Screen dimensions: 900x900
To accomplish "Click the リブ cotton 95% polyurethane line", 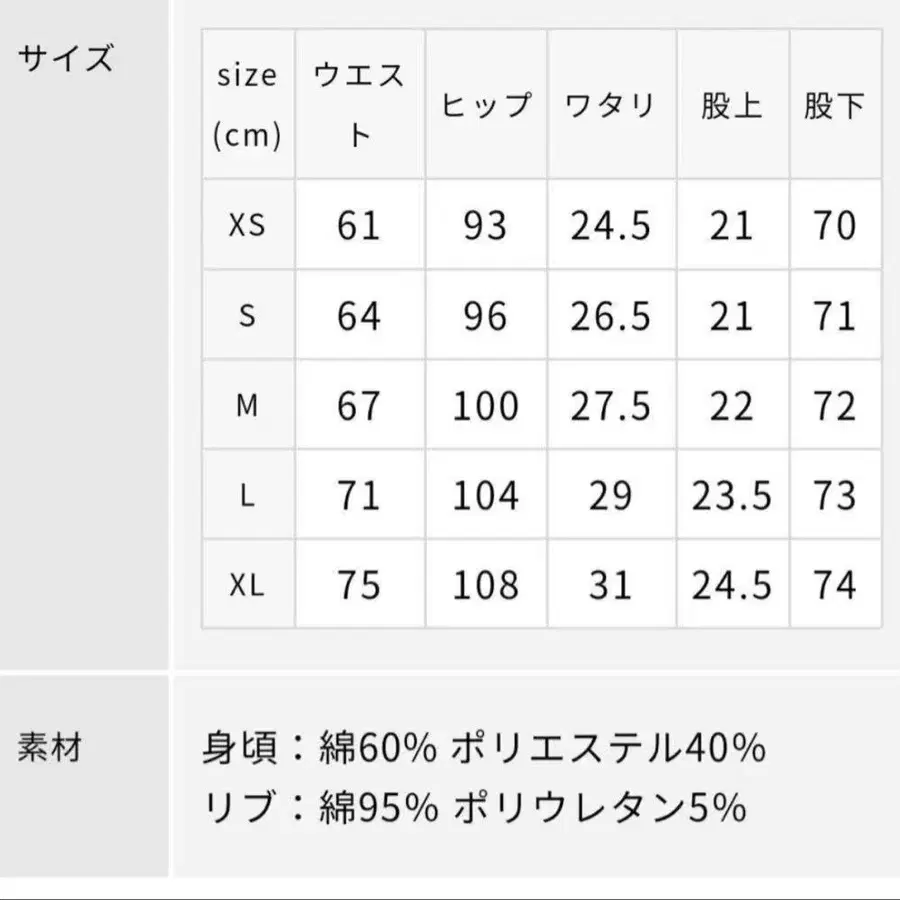I will click(x=475, y=807).
